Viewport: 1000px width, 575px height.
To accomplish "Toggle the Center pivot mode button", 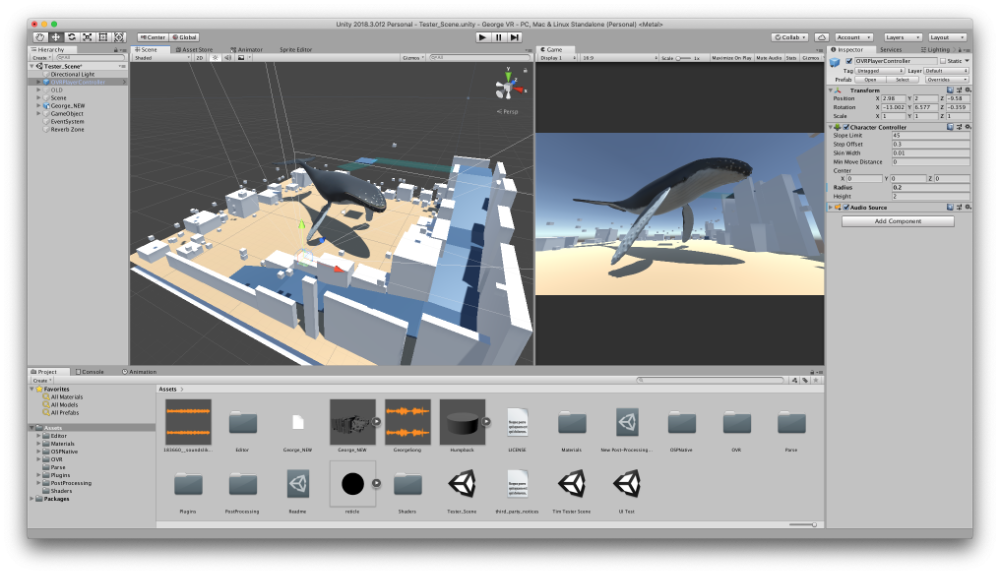I will pos(152,37).
